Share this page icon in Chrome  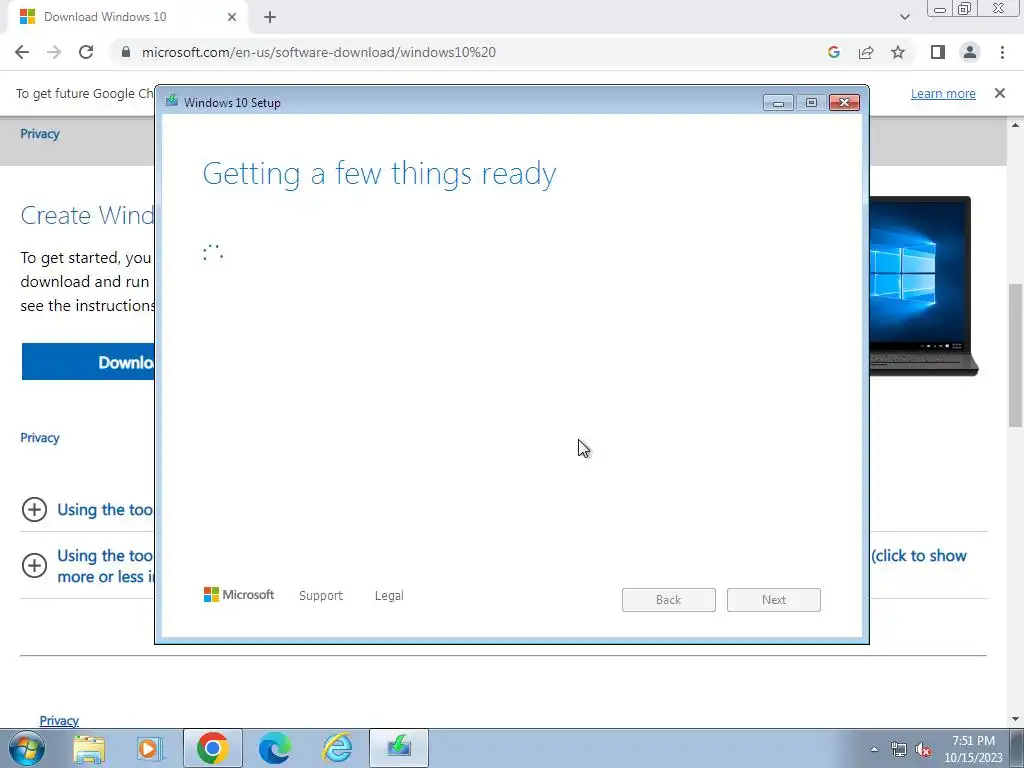(866, 52)
